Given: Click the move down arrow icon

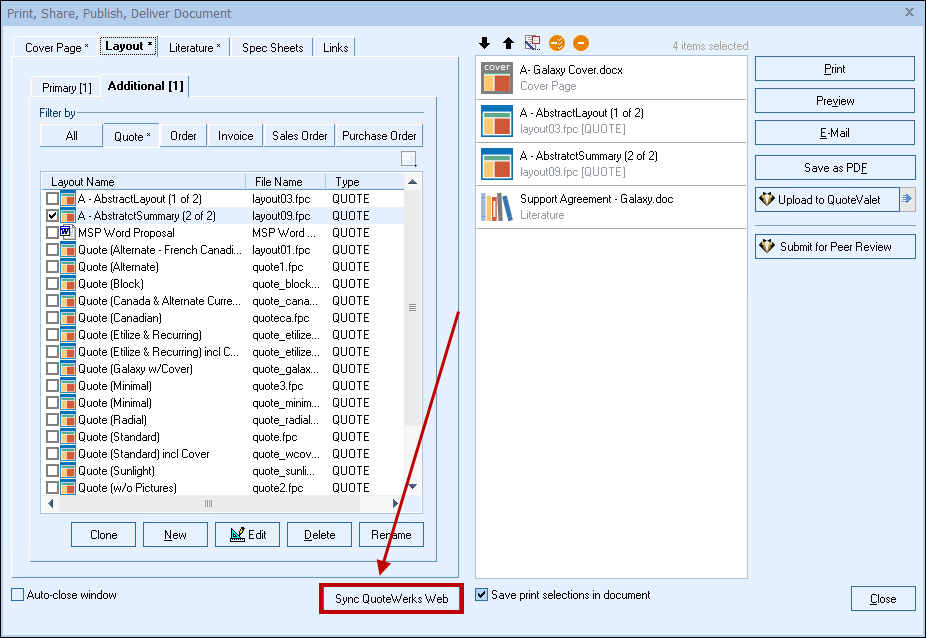Looking at the screenshot, I should pos(485,43).
